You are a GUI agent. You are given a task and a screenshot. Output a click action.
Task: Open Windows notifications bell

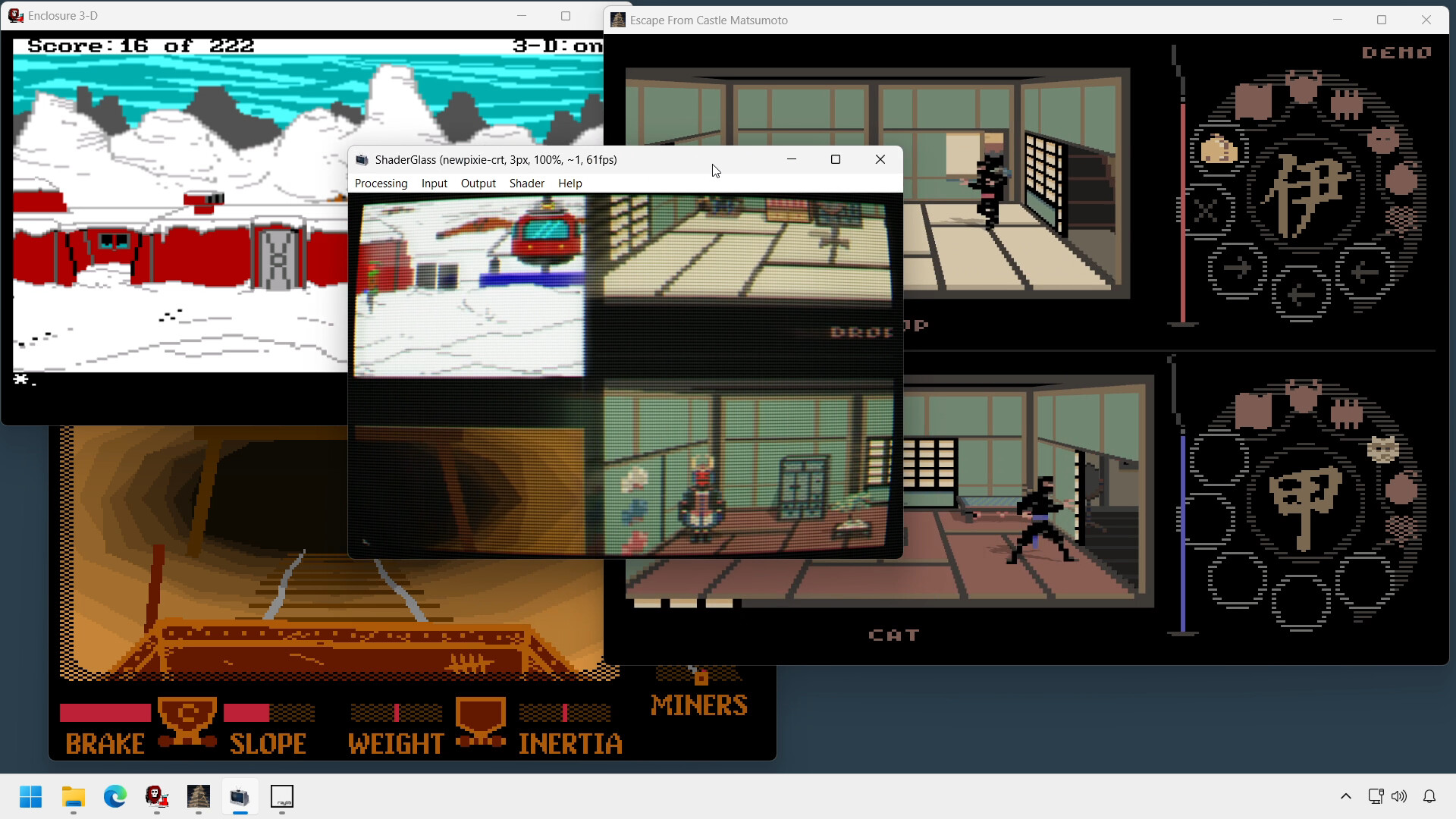click(x=1429, y=796)
